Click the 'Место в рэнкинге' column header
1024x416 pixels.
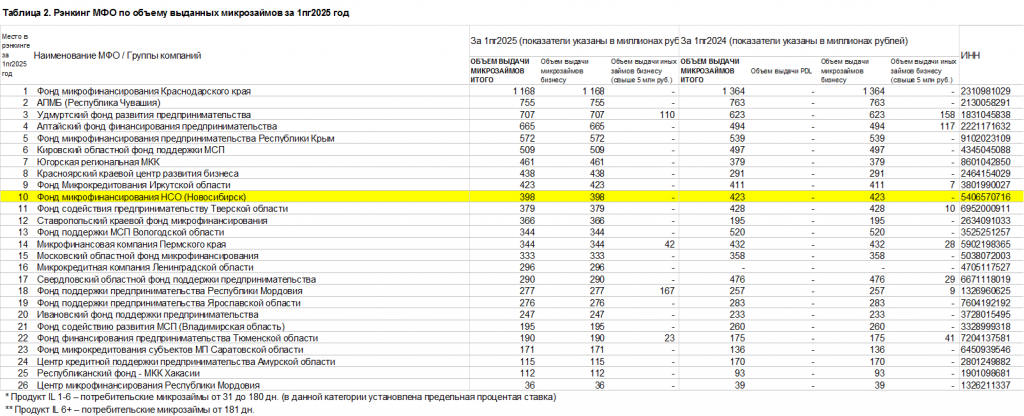(15, 55)
